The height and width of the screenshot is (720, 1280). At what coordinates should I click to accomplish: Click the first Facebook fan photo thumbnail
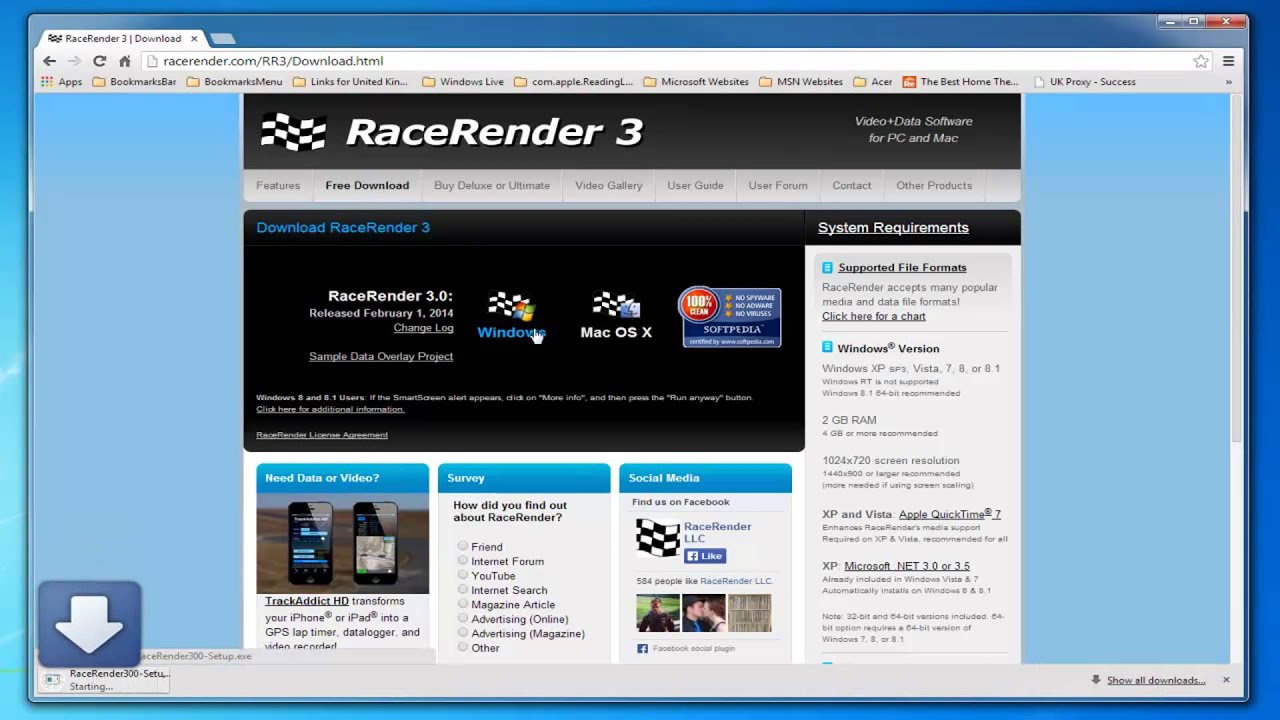click(x=657, y=613)
